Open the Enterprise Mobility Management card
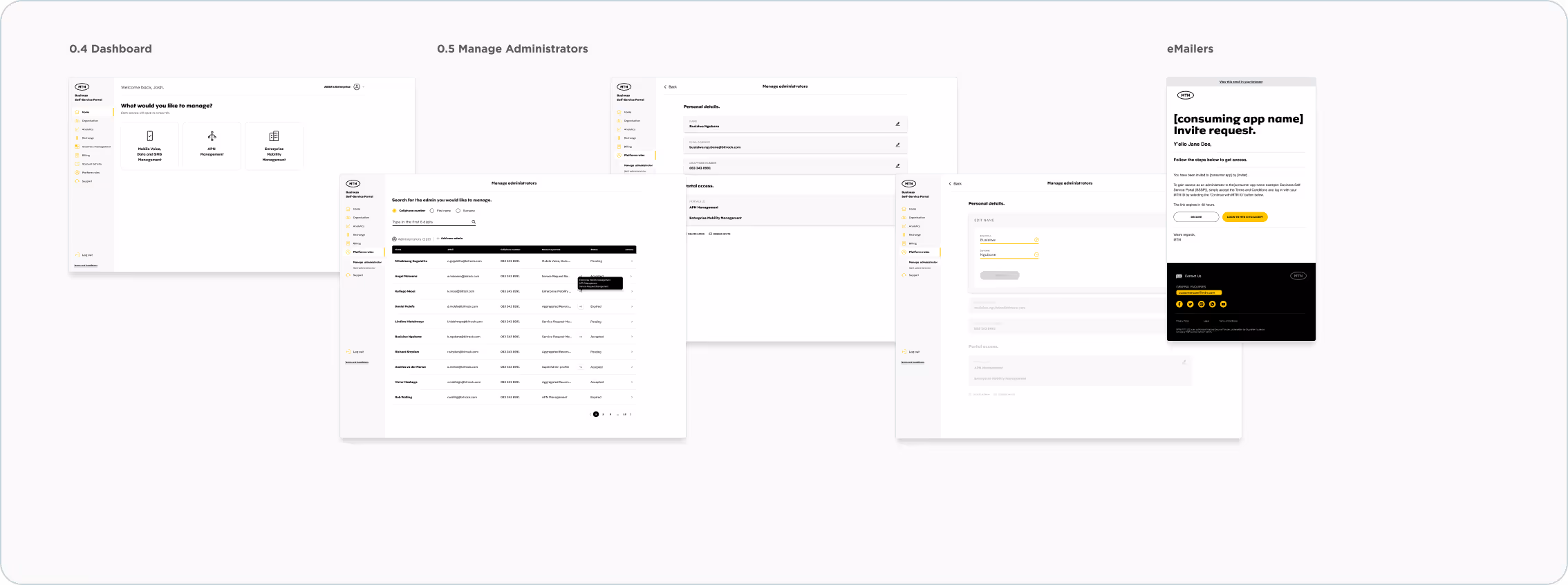 tap(274, 146)
